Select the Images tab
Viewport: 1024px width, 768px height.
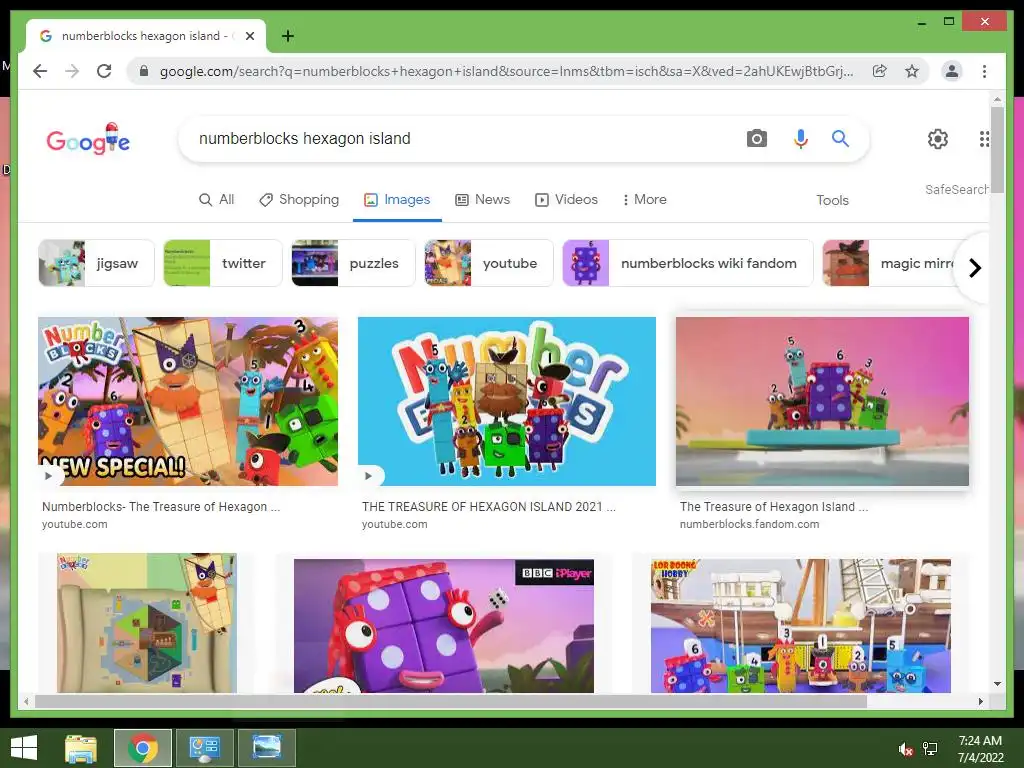(397, 200)
